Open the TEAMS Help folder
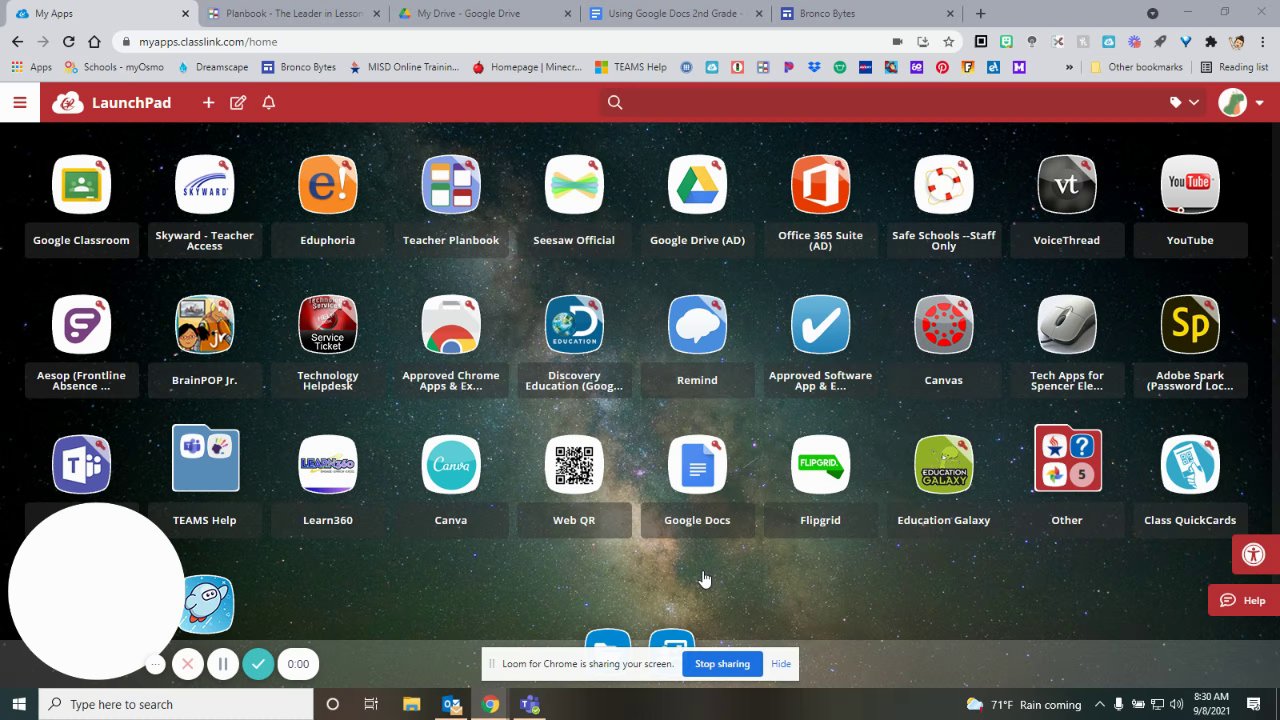The image size is (1280, 720). point(205,459)
